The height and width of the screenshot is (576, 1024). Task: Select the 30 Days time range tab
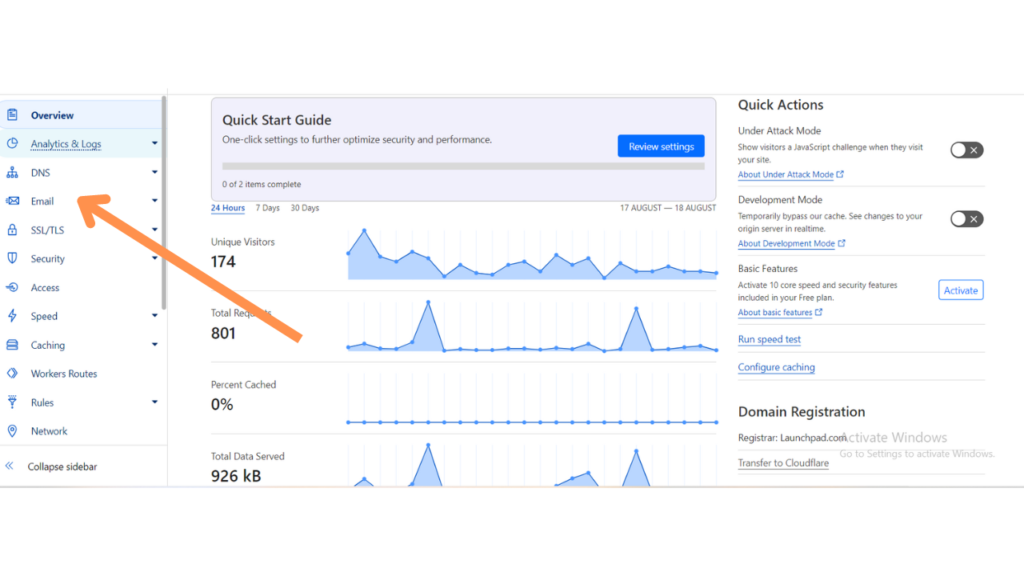pyautogui.click(x=304, y=208)
